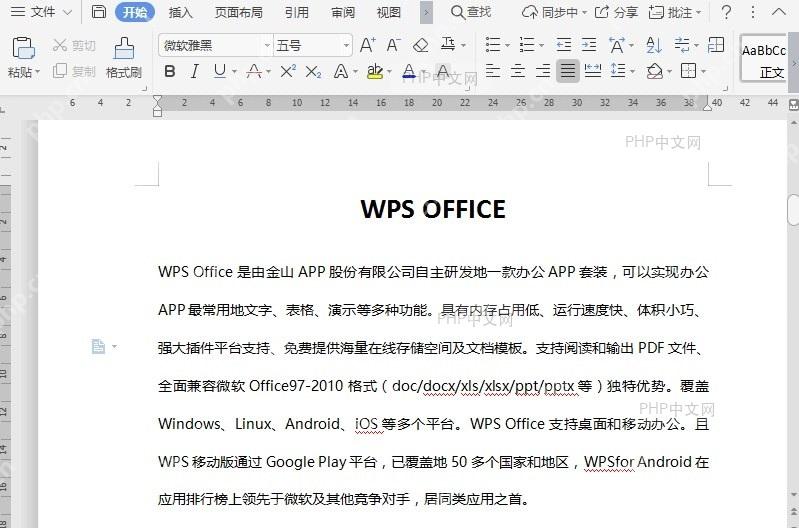The width and height of the screenshot is (799, 528).
Task: Click the bullet list icon
Action: pyautogui.click(x=493, y=45)
